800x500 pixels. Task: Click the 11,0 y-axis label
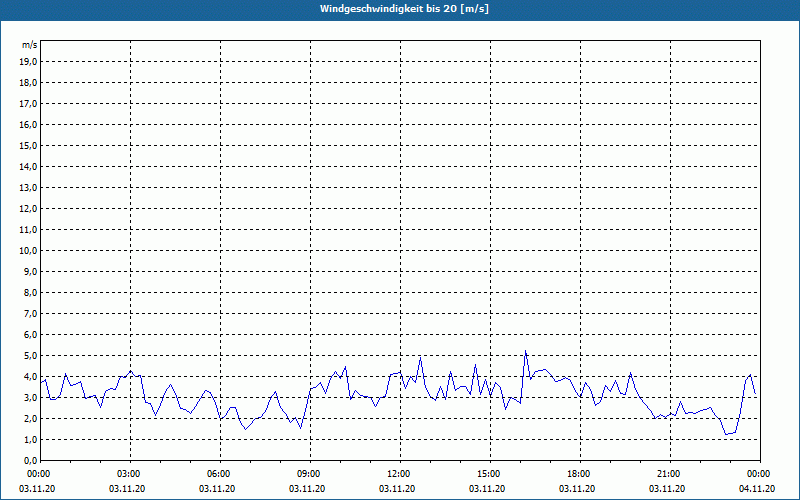tap(29, 230)
